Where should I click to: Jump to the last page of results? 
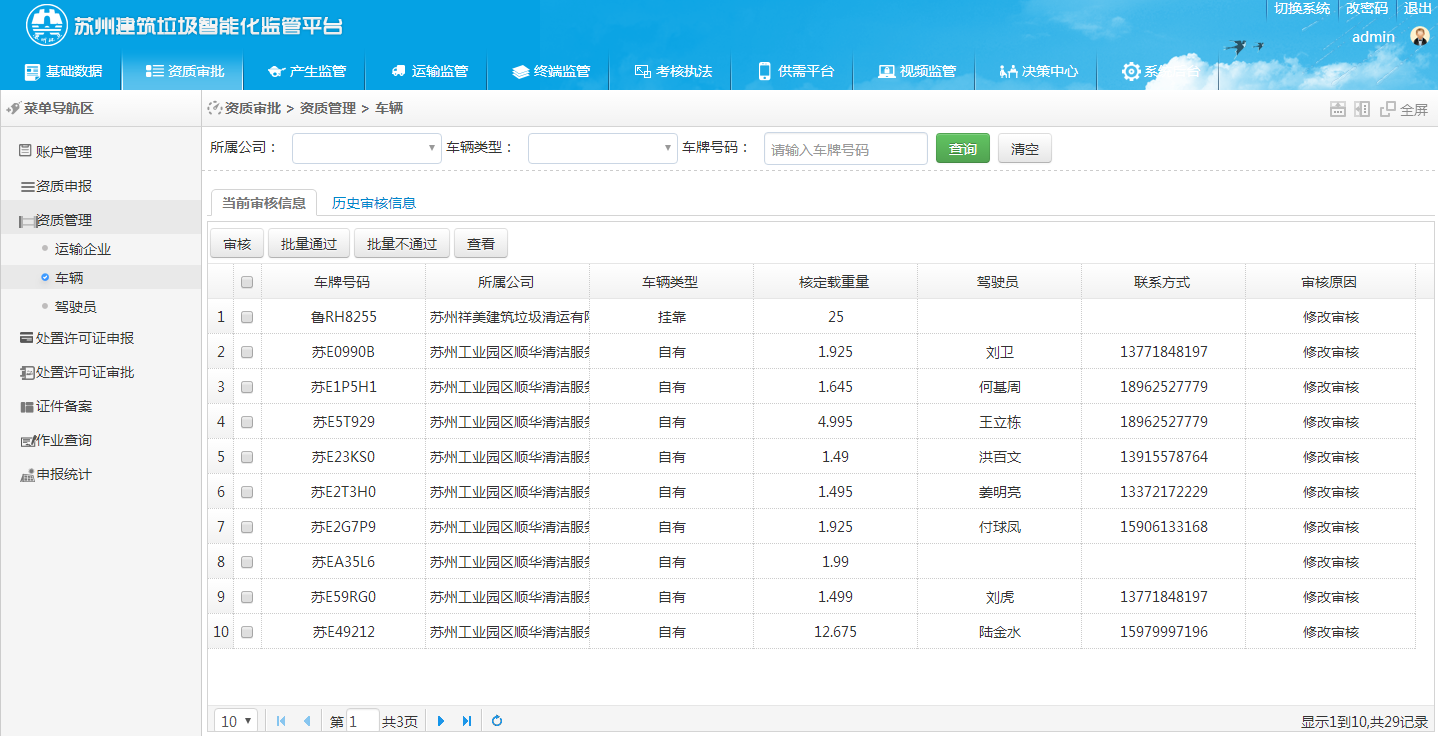click(467, 721)
